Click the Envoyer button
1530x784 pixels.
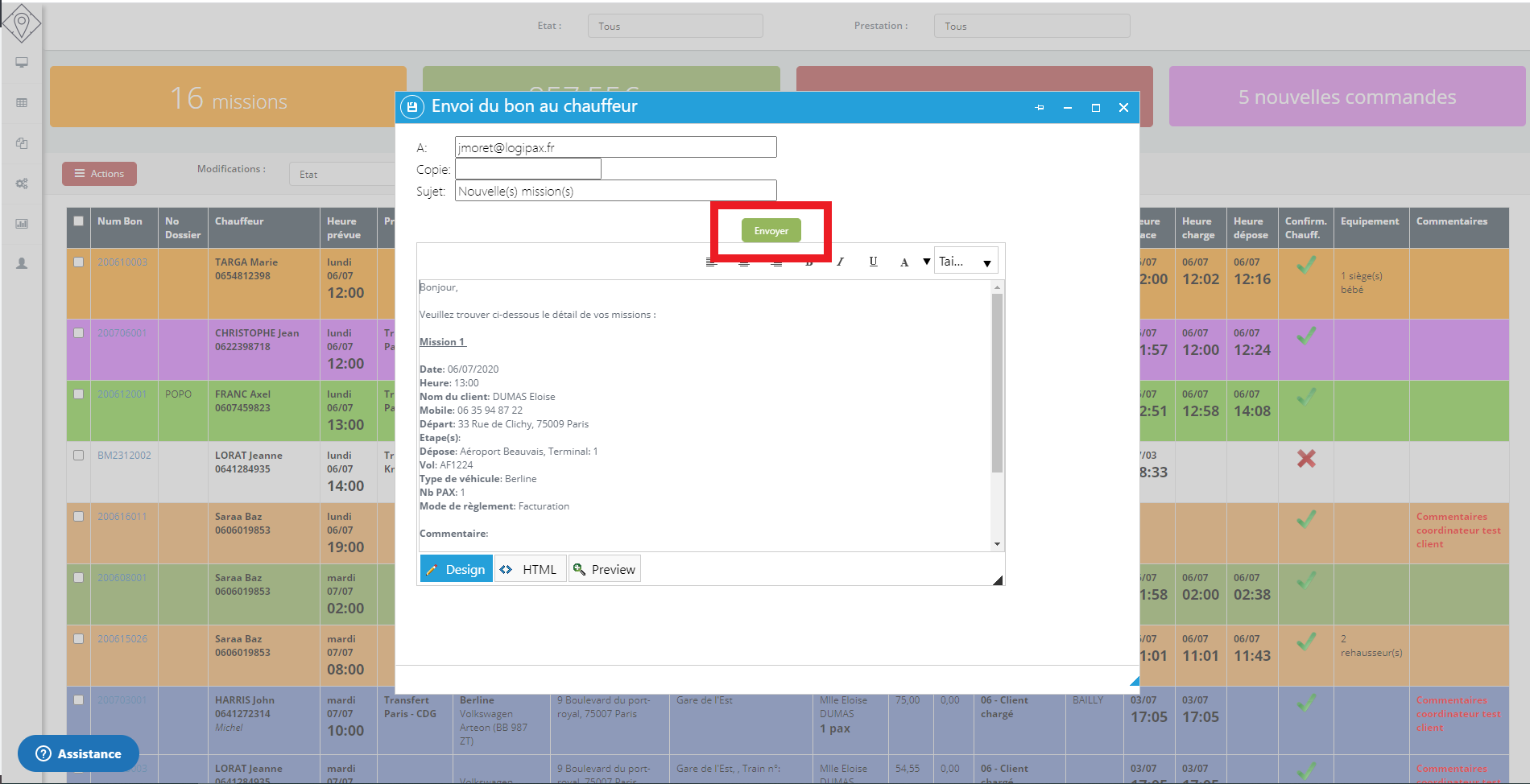pyautogui.click(x=771, y=231)
